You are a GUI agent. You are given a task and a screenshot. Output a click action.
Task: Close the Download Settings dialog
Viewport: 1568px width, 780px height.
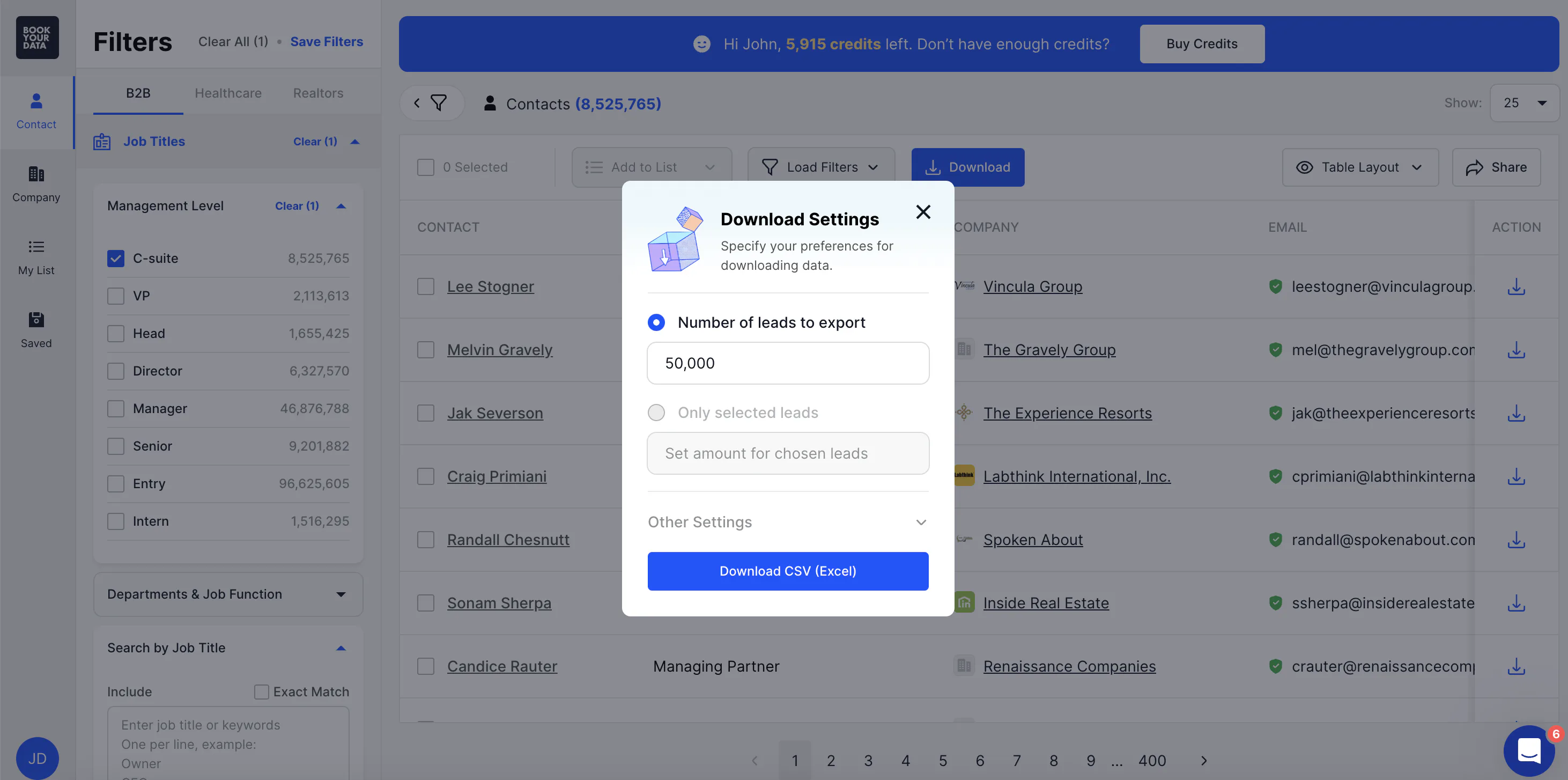click(x=923, y=212)
